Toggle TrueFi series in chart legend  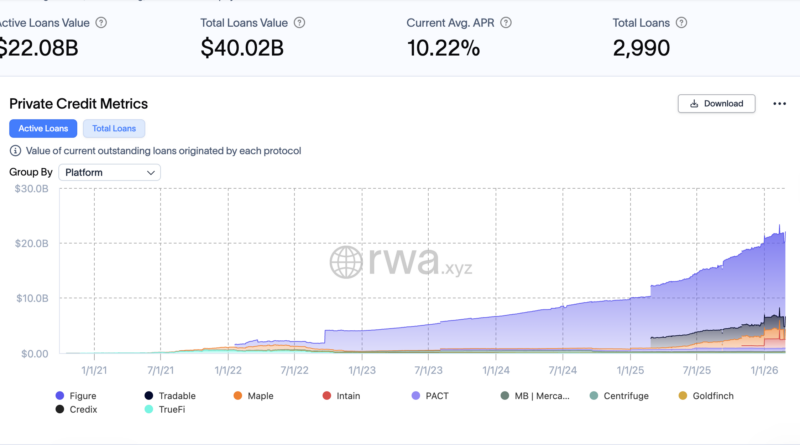click(171, 409)
